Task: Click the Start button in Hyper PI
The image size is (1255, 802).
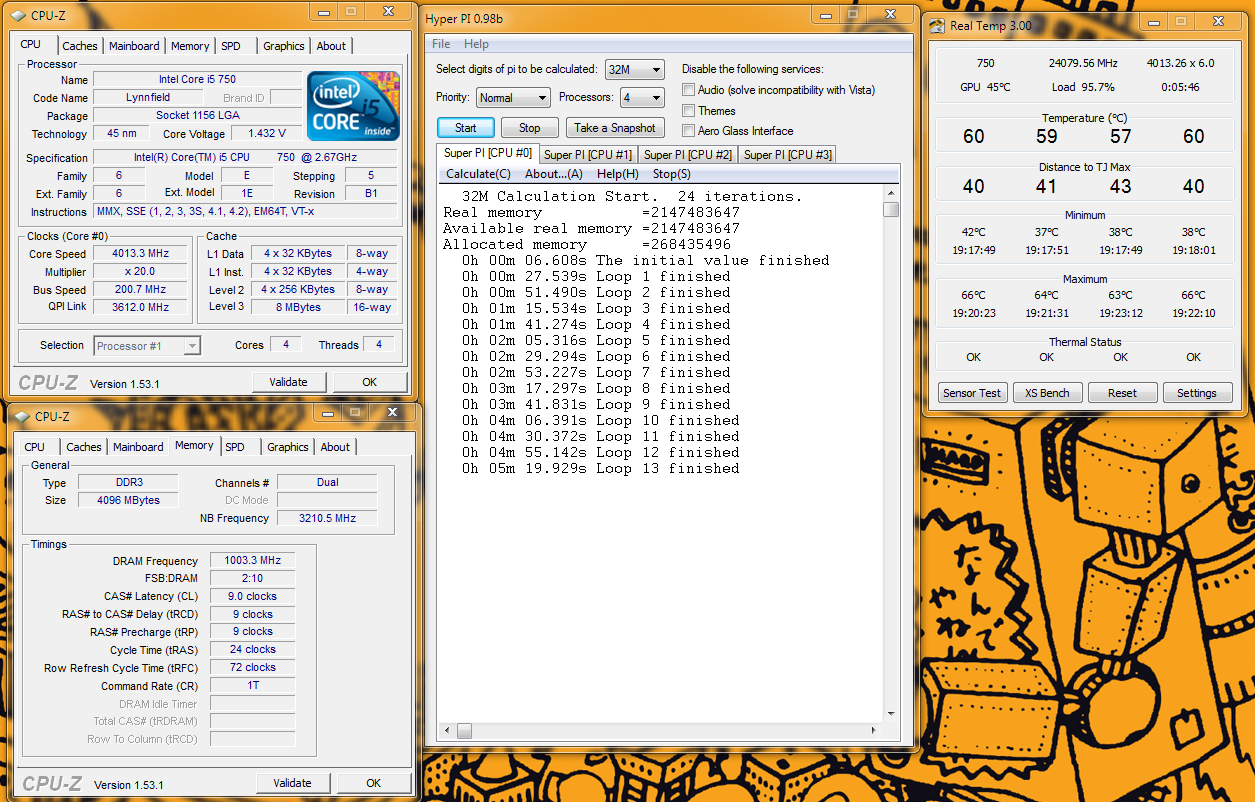Action: [466, 128]
